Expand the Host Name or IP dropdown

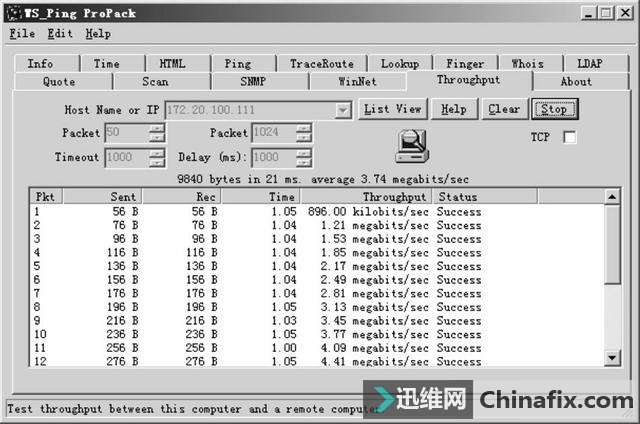(343, 110)
